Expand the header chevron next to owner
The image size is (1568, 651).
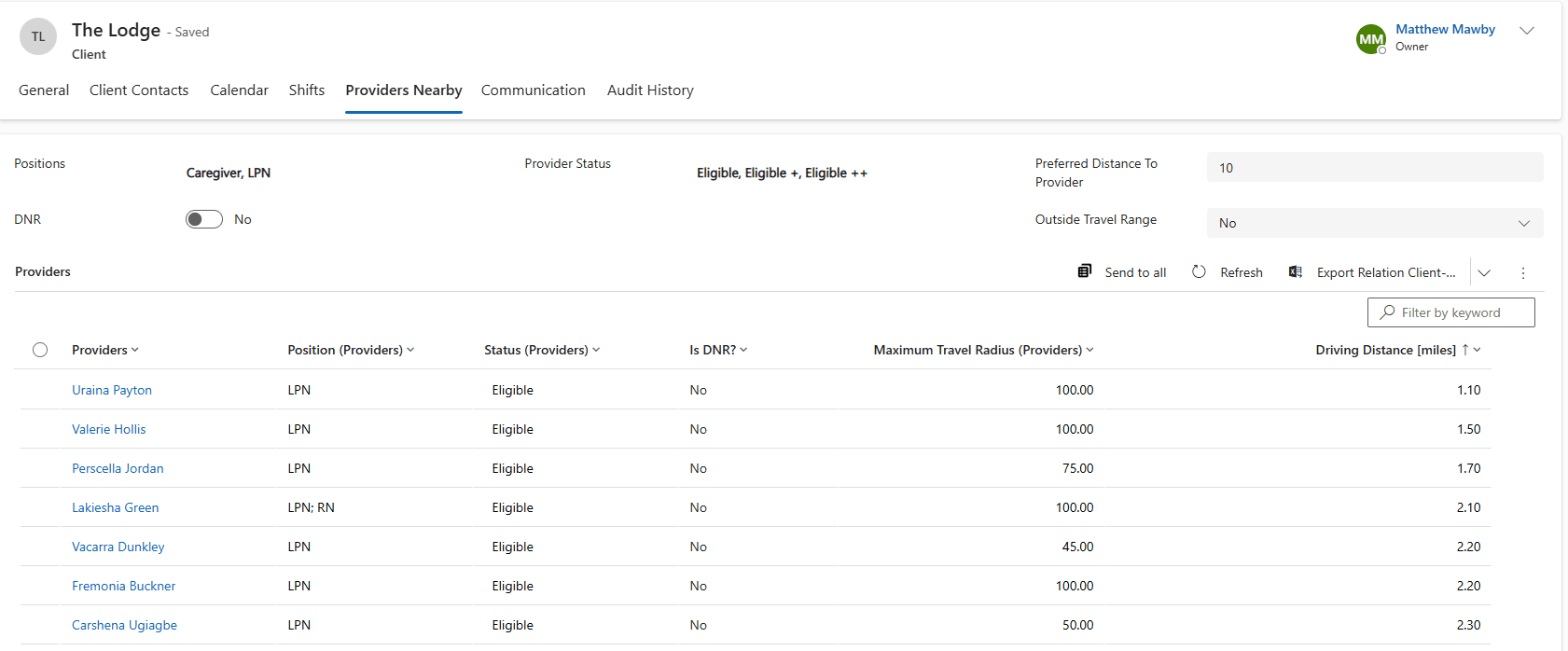point(1527,31)
